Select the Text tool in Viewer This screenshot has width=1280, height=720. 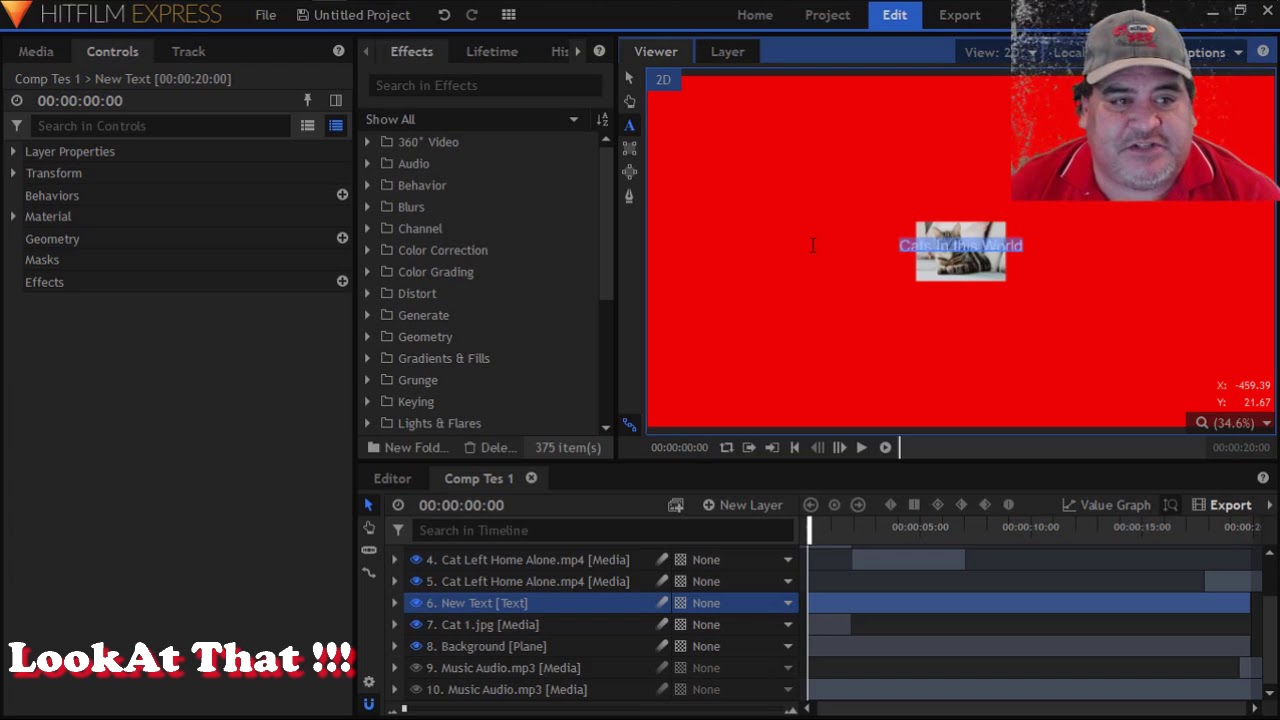(x=629, y=126)
